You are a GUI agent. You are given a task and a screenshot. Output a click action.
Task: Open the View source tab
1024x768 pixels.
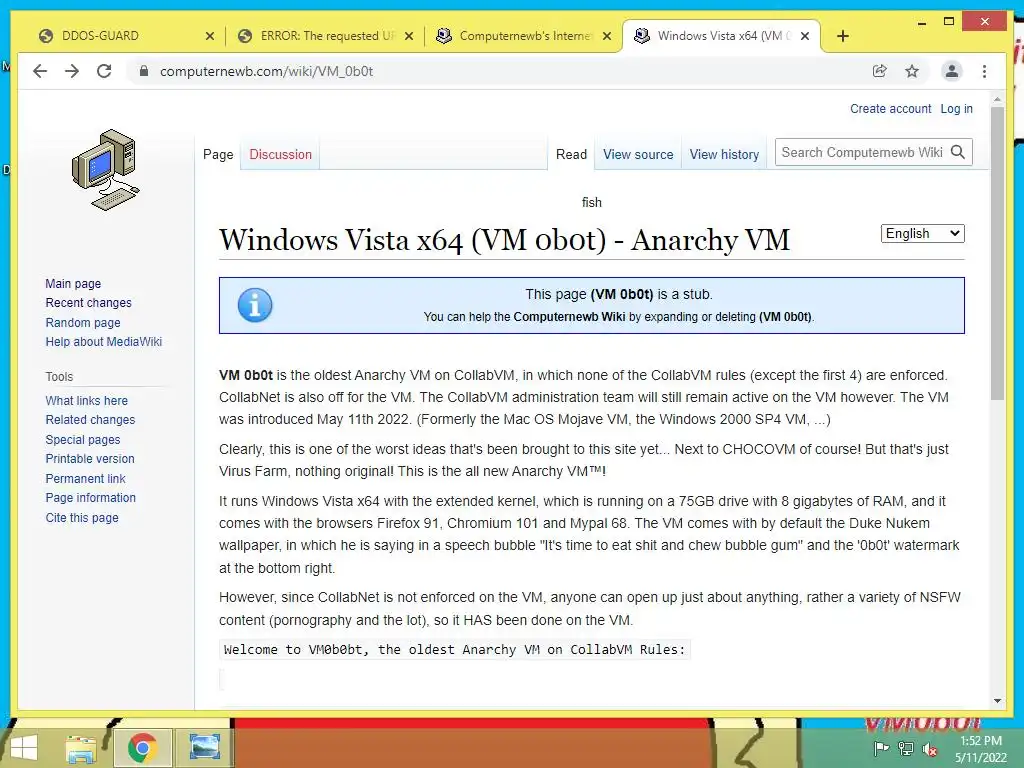638,155
